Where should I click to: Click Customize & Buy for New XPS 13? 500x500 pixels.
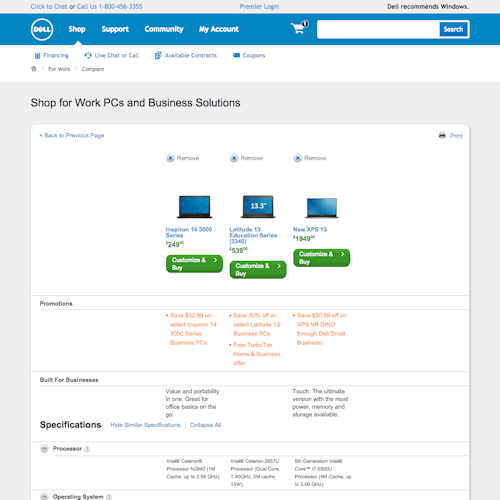pyautogui.click(x=322, y=258)
